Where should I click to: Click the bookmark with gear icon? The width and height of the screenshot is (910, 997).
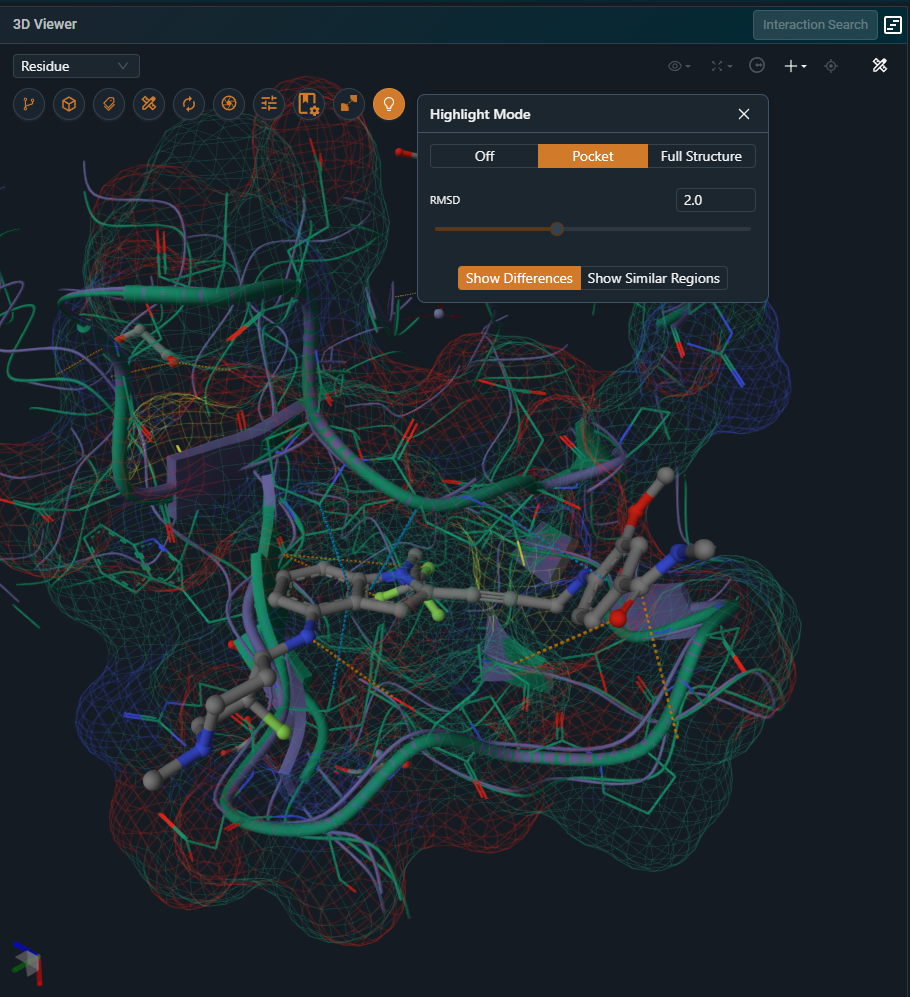click(308, 104)
